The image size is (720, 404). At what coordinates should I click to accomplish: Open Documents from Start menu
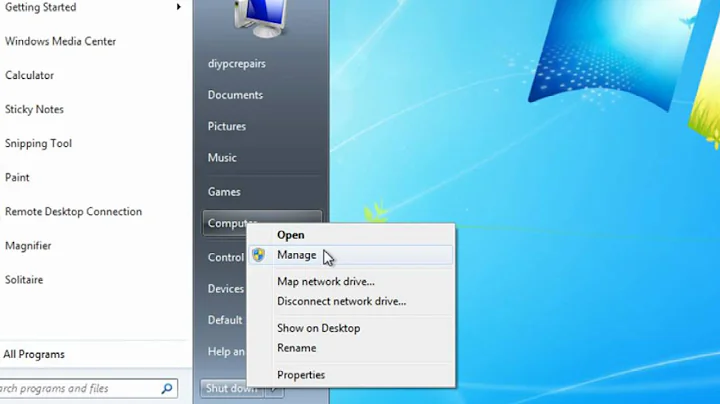[x=235, y=95]
